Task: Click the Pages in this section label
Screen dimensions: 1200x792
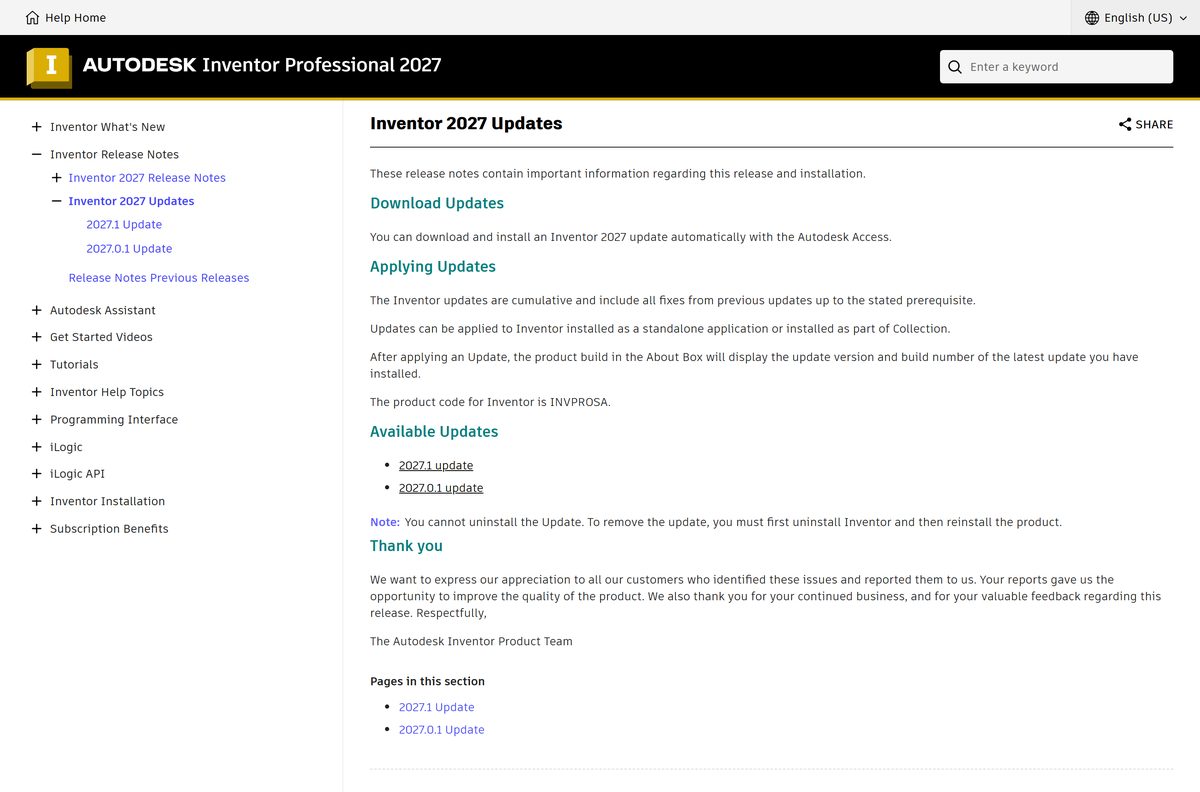Action: [x=427, y=681]
